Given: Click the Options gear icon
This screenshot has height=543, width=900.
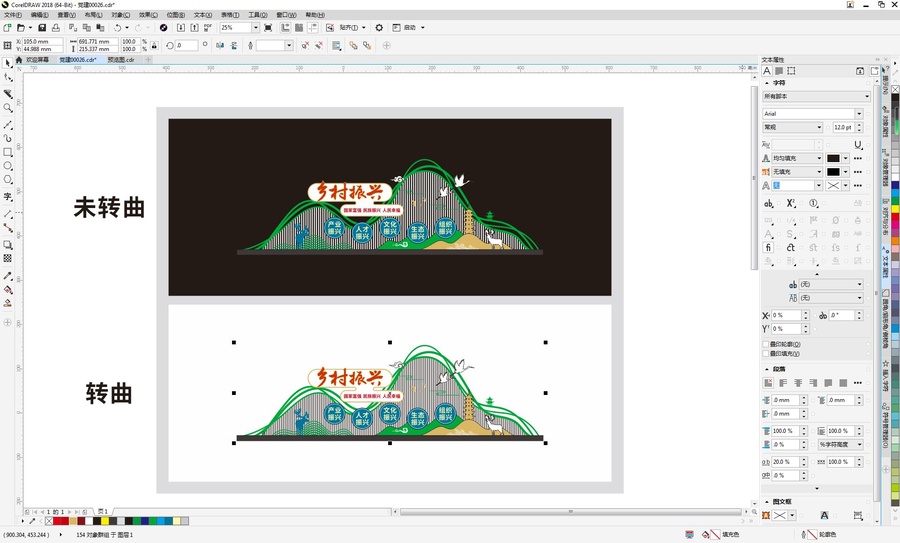Looking at the screenshot, I should point(379,28).
